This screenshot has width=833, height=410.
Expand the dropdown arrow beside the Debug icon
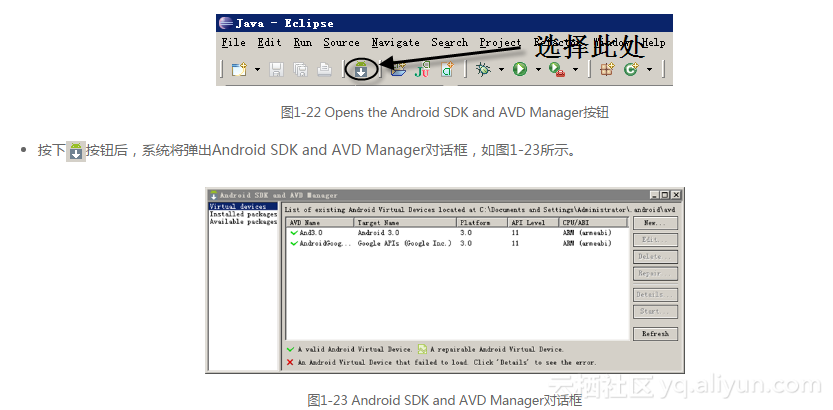(501, 70)
